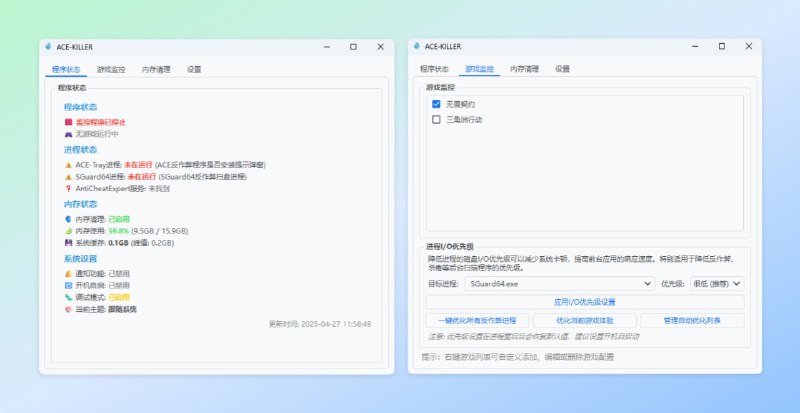Click the 监控程序已停止 status text
The height and width of the screenshot is (413, 800).
click(101, 123)
